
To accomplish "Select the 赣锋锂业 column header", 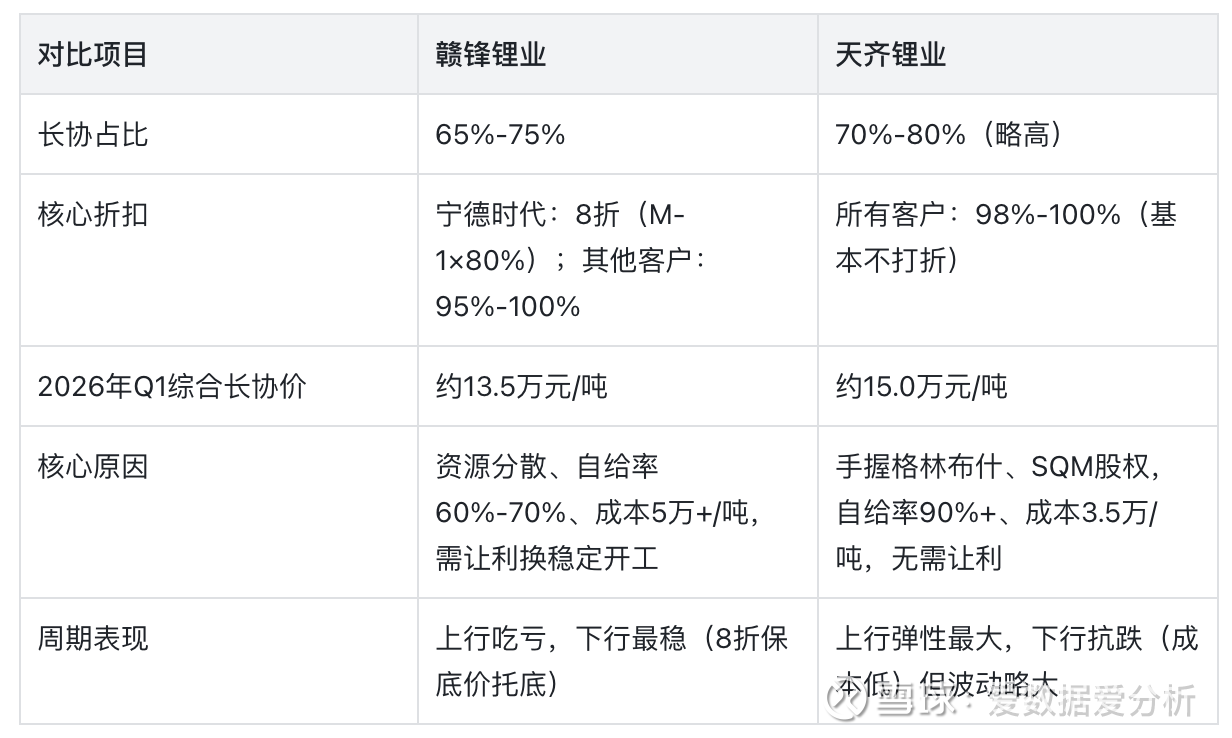I will 491,54.
